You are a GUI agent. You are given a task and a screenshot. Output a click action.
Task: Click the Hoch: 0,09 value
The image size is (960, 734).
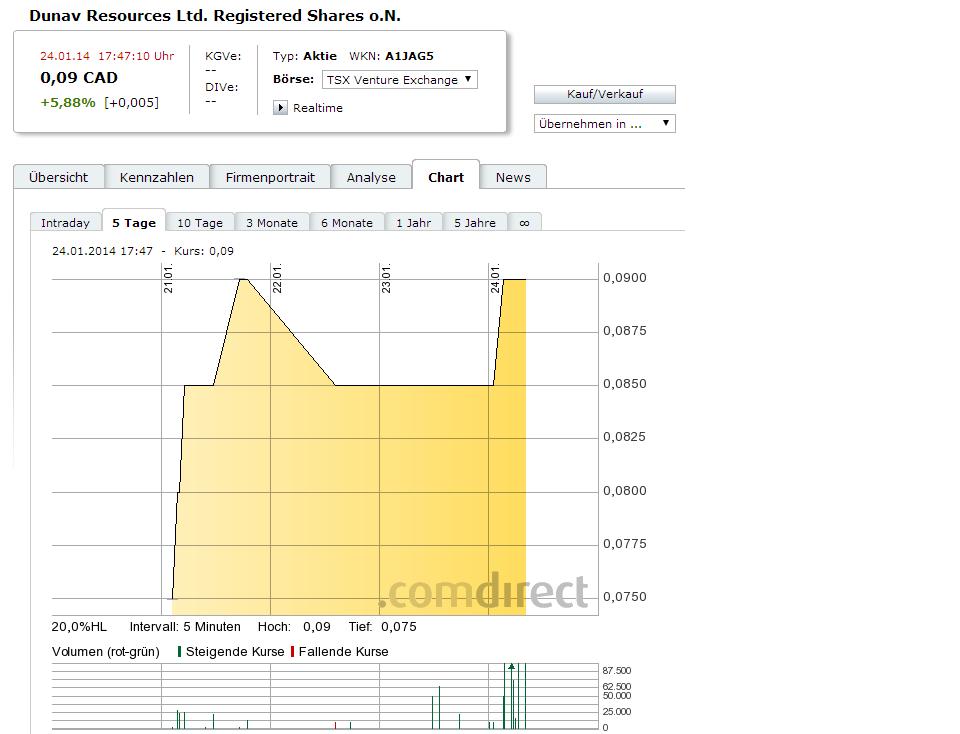(x=294, y=627)
